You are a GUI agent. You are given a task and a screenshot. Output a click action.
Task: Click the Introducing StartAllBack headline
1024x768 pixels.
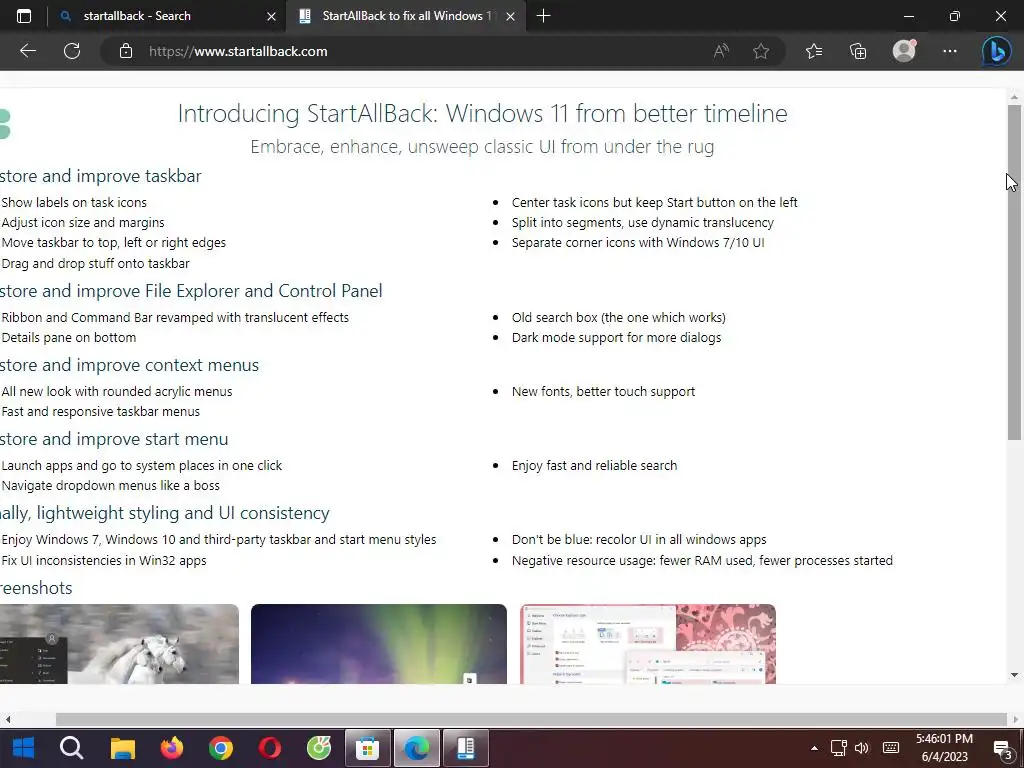[483, 114]
